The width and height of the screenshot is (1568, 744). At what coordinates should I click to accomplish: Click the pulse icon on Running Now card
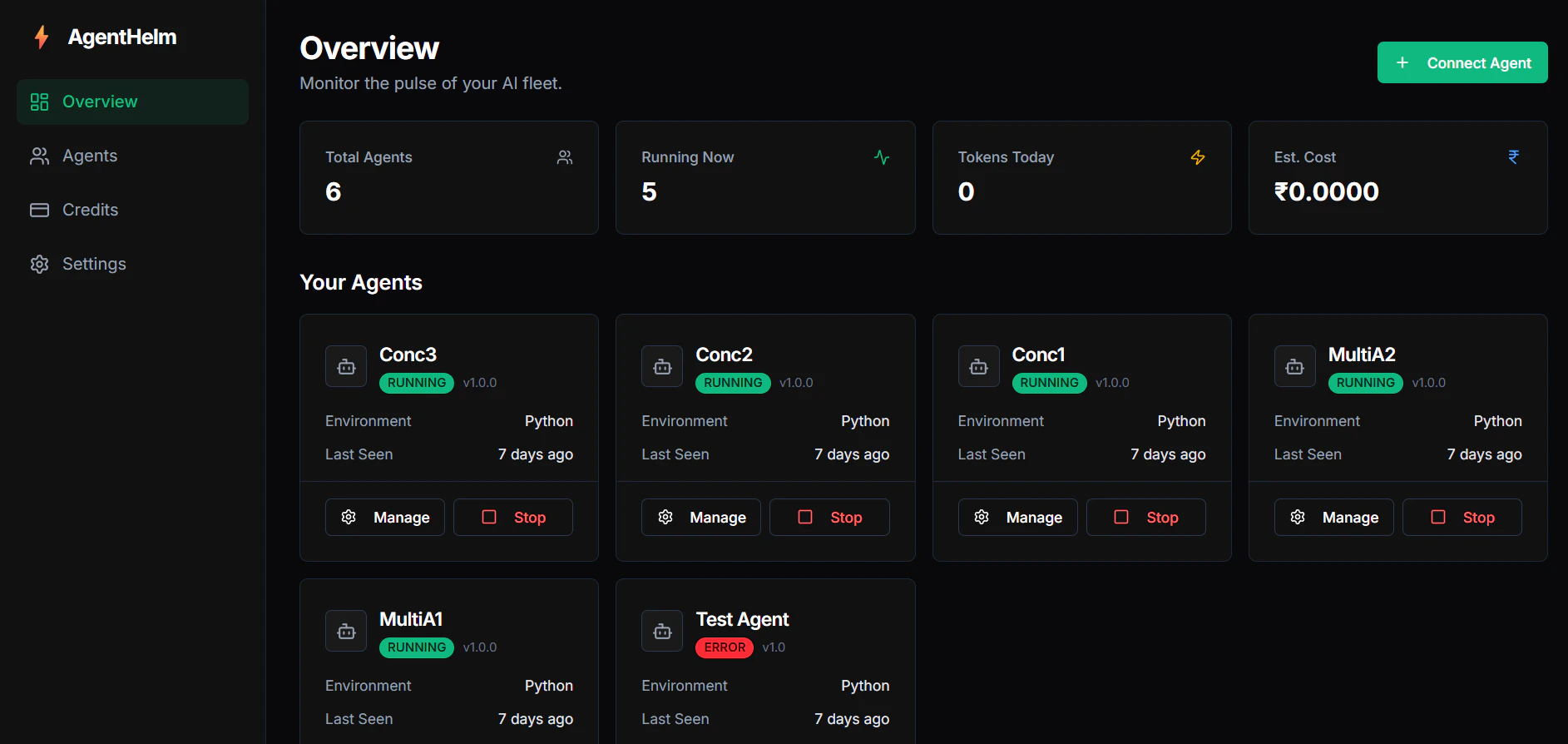pos(882,157)
